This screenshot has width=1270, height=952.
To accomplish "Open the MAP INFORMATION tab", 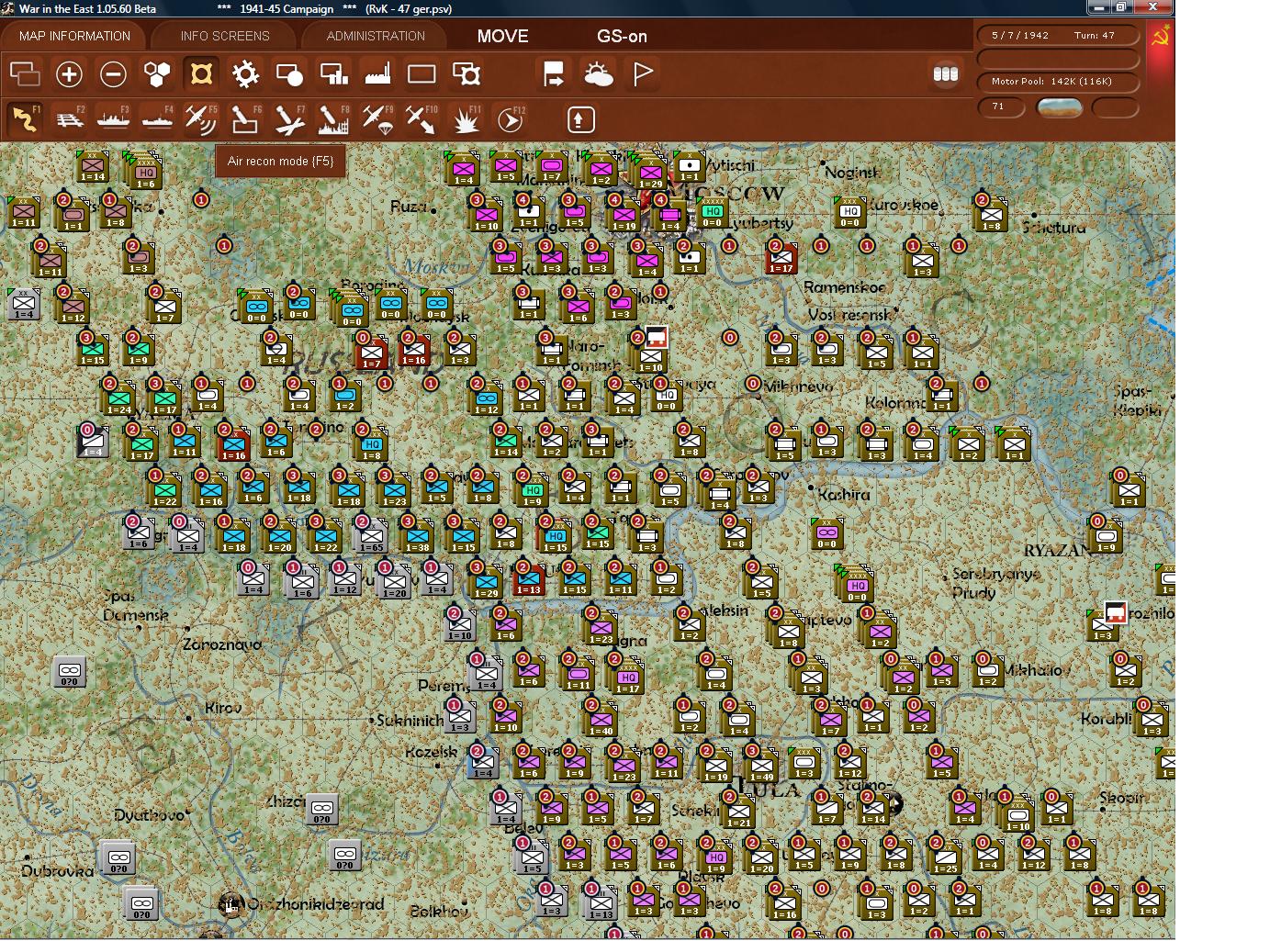I will (74, 36).
